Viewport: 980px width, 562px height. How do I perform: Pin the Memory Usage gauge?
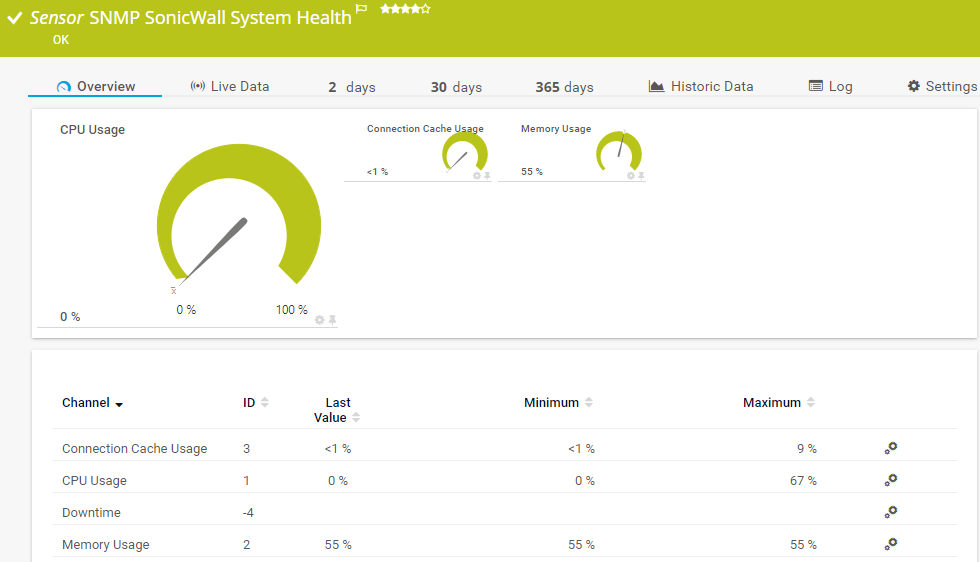tap(641, 175)
